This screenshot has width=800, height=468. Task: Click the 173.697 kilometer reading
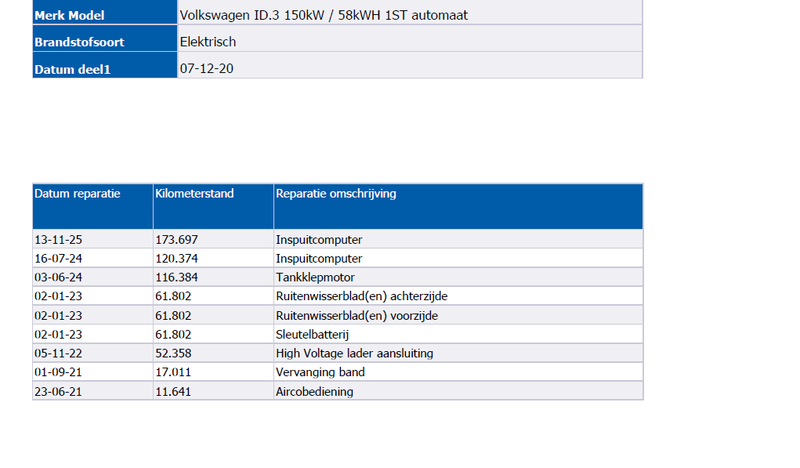coord(177,240)
